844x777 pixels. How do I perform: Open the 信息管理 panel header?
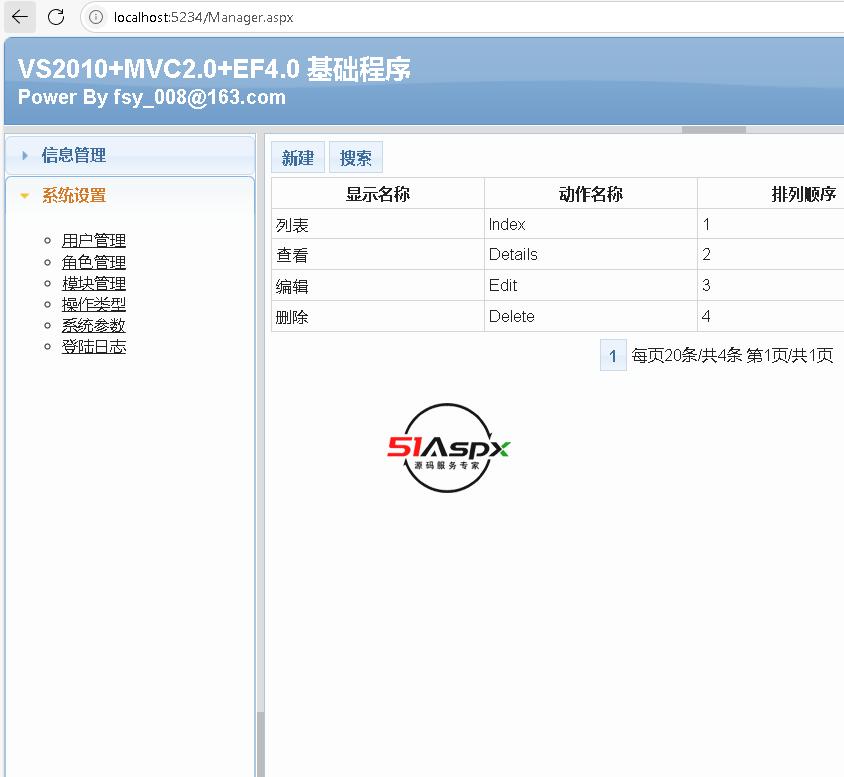pyautogui.click(x=130, y=156)
